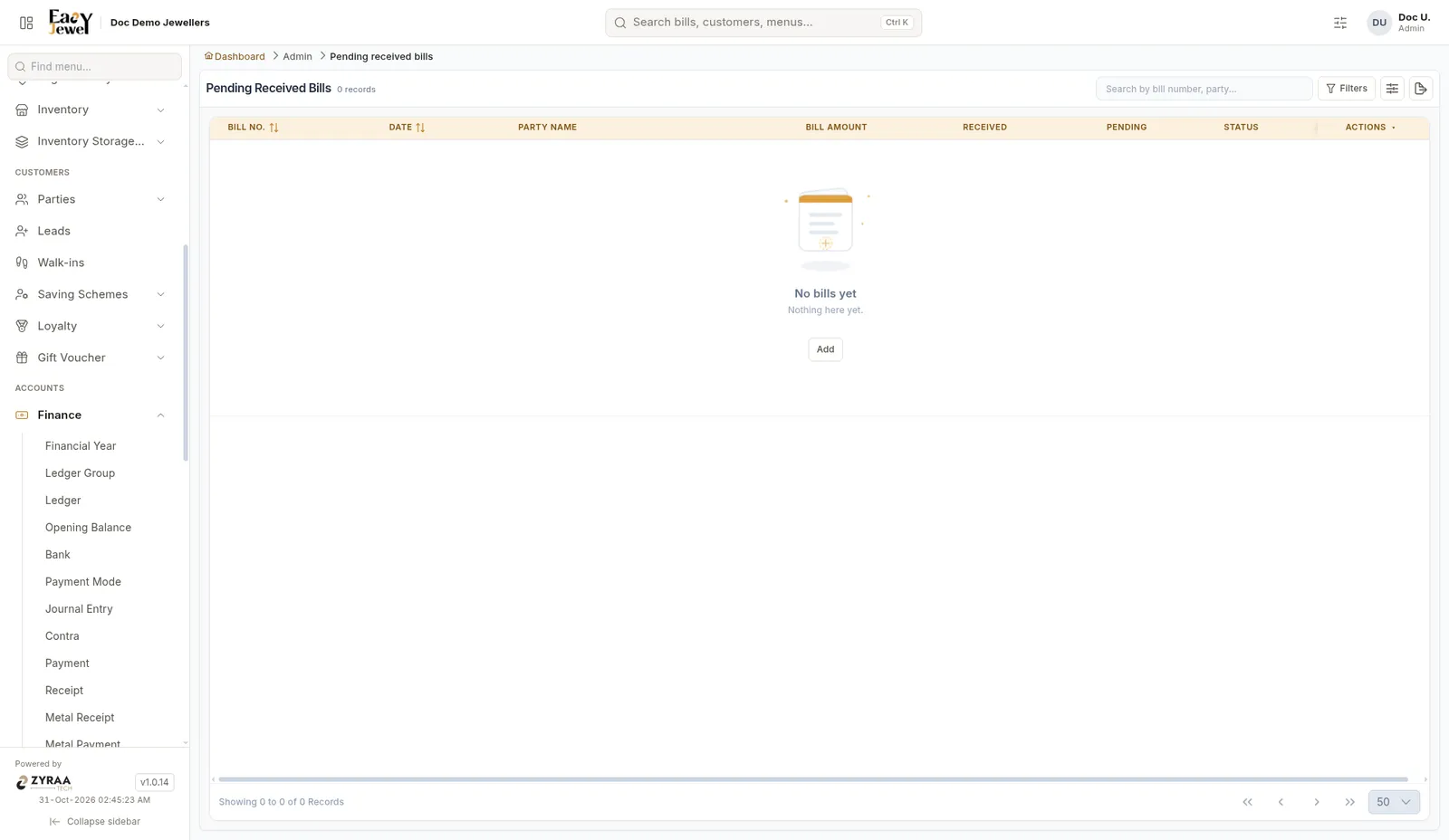
Task: Click the Filters button
Action: pyautogui.click(x=1347, y=89)
